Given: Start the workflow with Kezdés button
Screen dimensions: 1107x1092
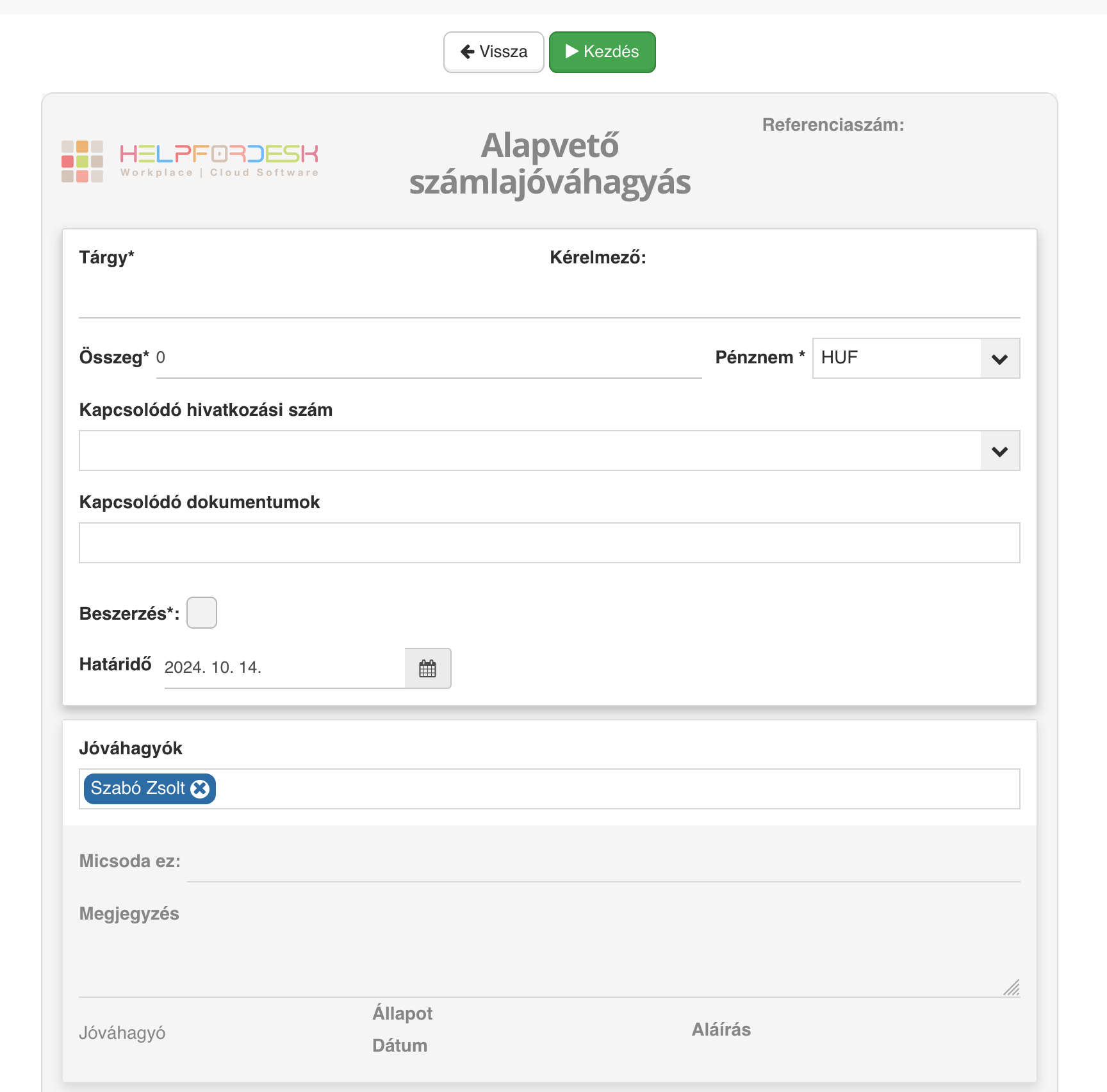Looking at the screenshot, I should pos(602,52).
